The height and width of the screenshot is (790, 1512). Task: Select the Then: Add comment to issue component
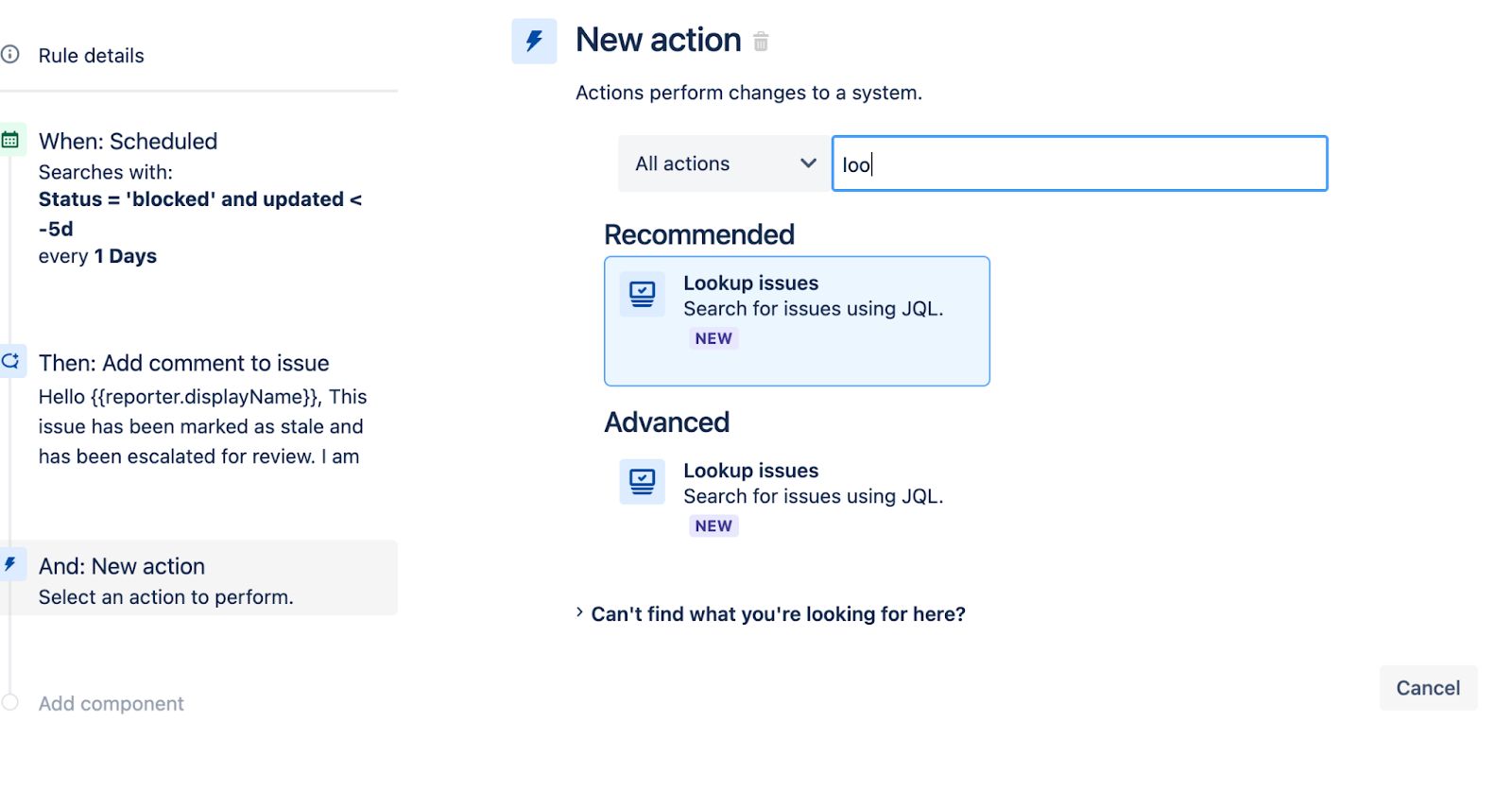tap(183, 363)
